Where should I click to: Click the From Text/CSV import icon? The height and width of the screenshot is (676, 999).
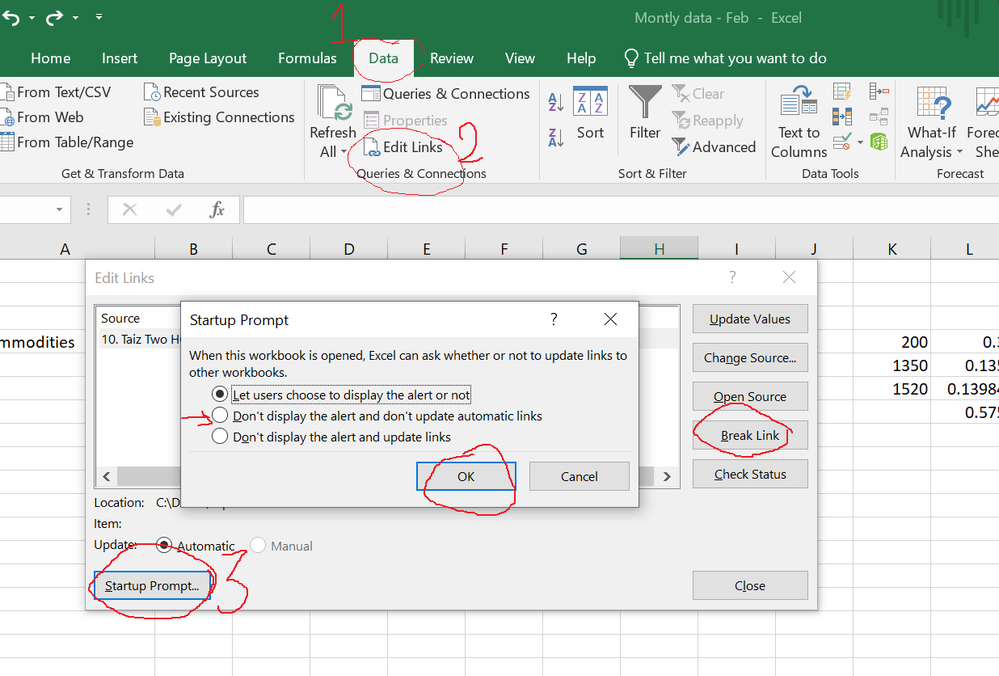click(7, 92)
